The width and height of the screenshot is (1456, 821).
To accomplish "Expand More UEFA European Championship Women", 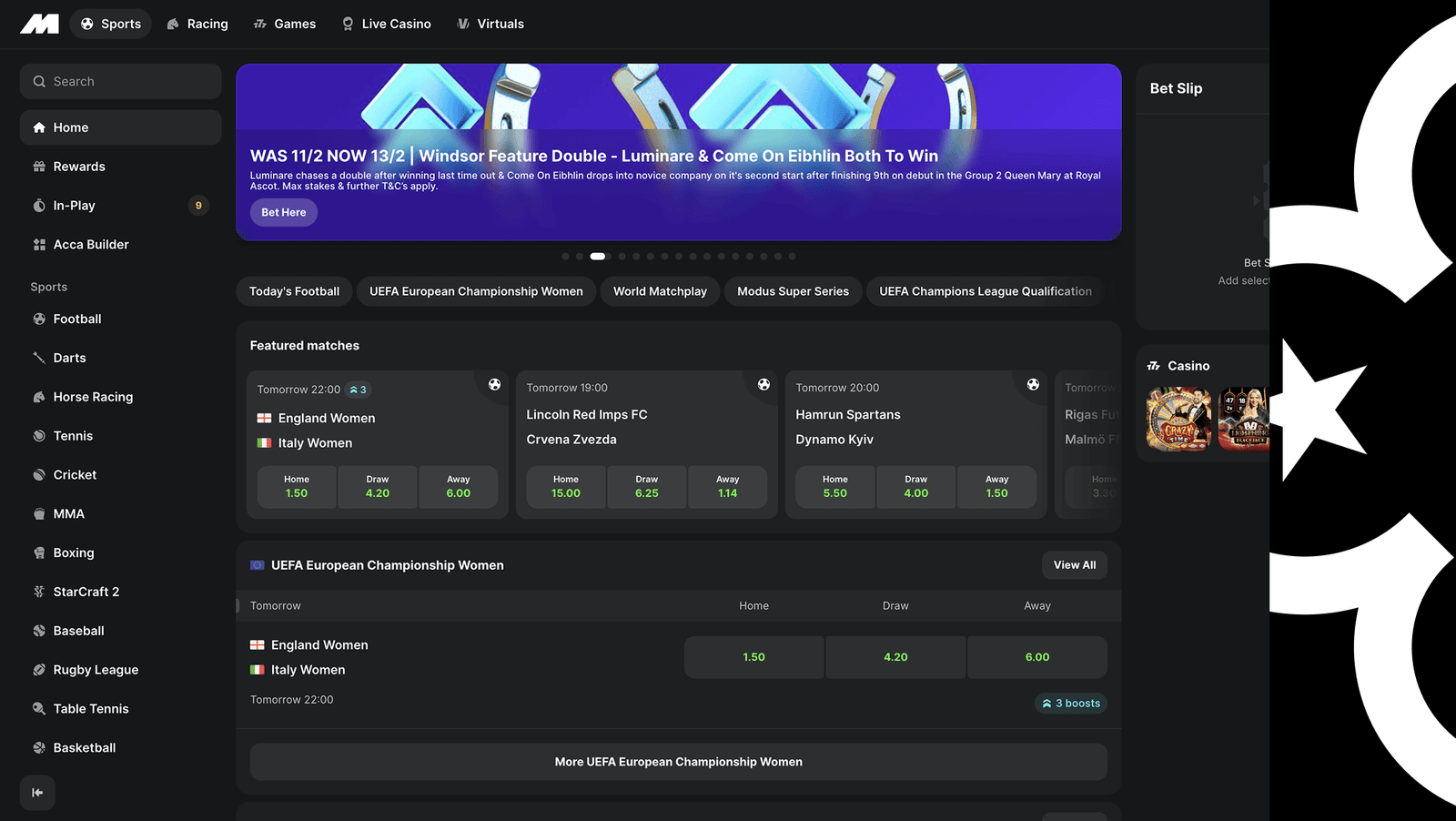I will tap(678, 762).
